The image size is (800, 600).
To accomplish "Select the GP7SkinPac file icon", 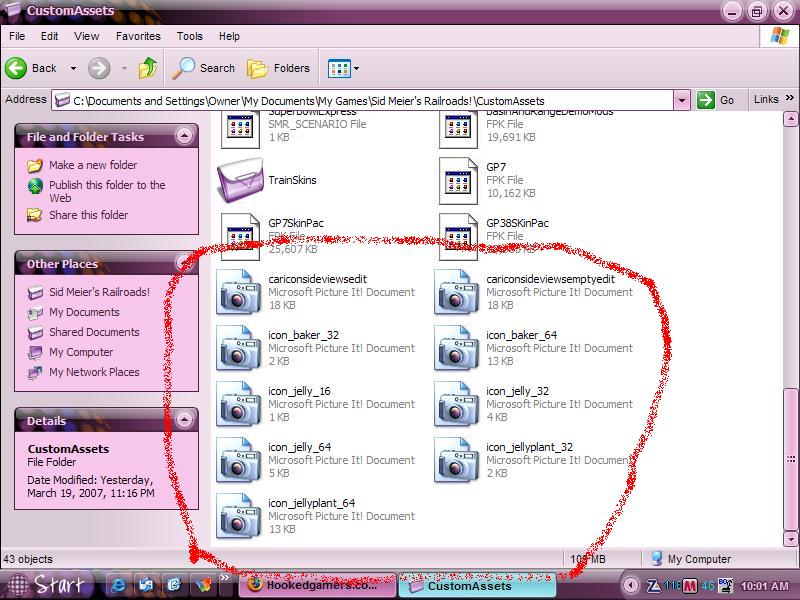I will (240, 236).
